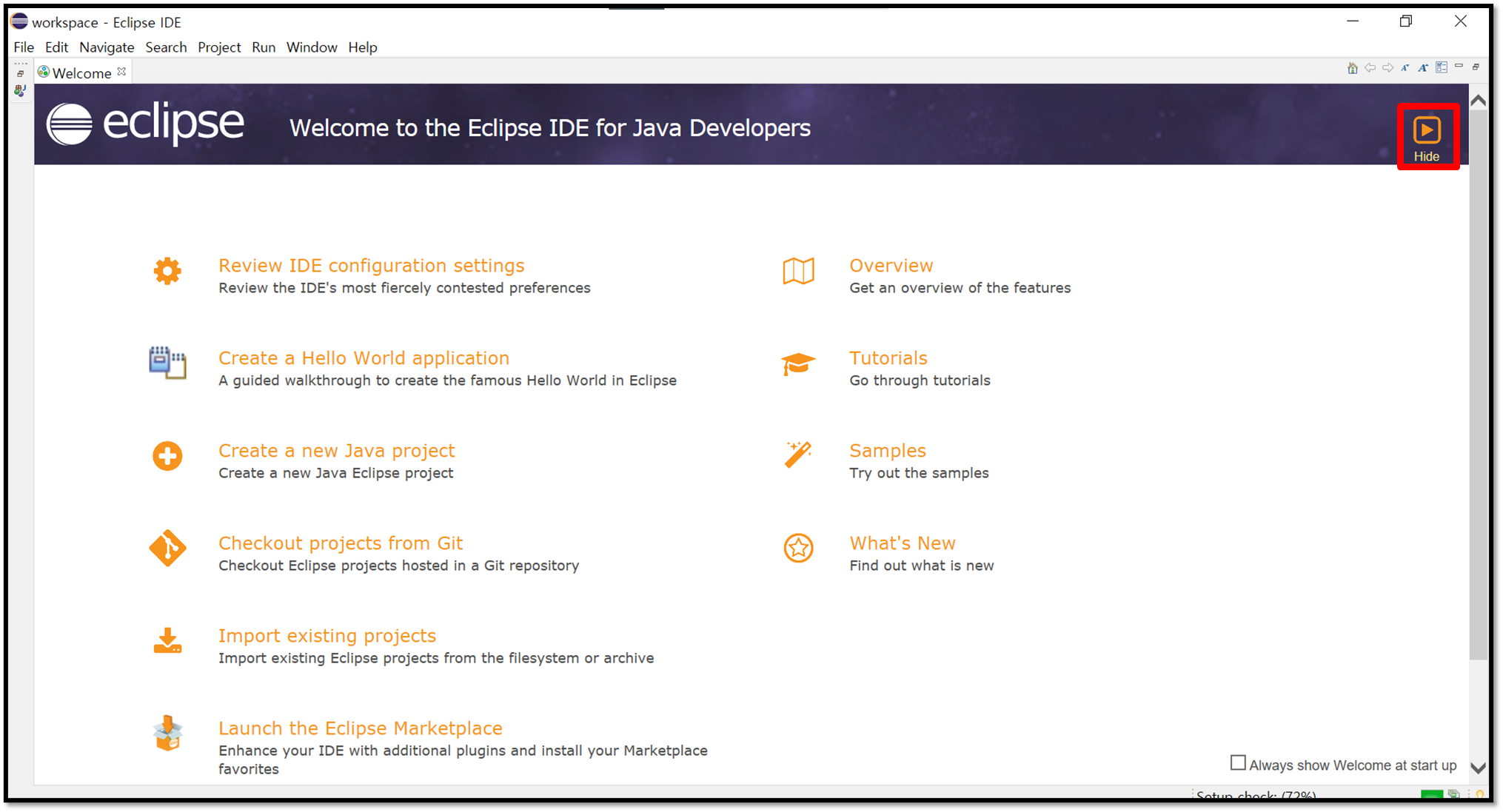The width and height of the screenshot is (1503, 812).
Task: Click the scroll up arrow
Action: 1478,100
